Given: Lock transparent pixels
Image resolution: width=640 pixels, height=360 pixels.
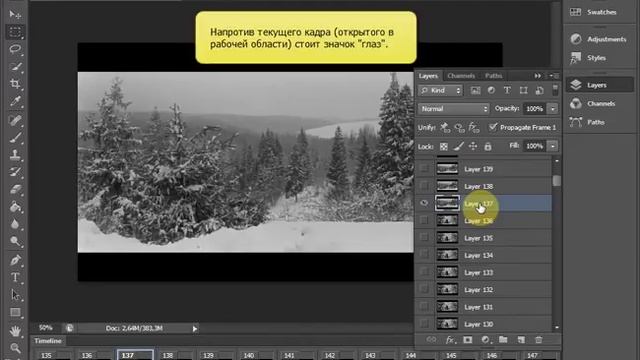Looking at the screenshot, I should pyautogui.click(x=444, y=146).
